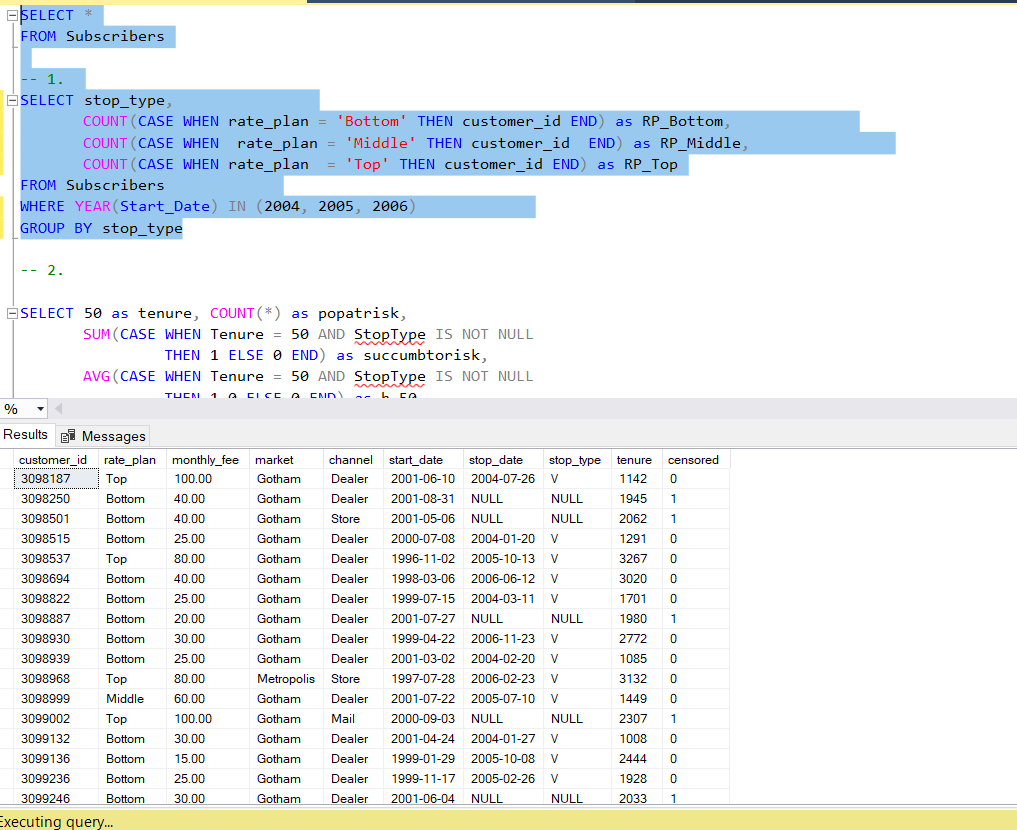Image resolution: width=1017 pixels, height=830 pixels.
Task: Switch to the Messages tab
Action: click(x=113, y=436)
